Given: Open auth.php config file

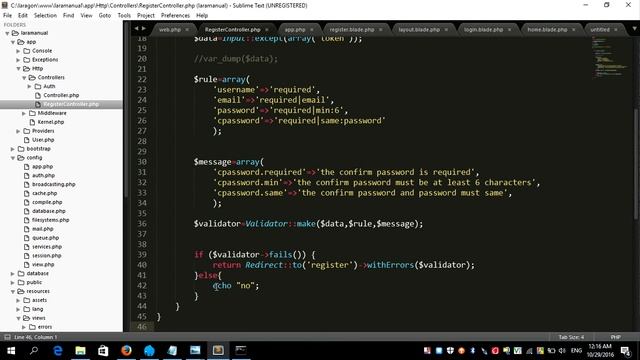Looking at the screenshot, I should (43, 176).
